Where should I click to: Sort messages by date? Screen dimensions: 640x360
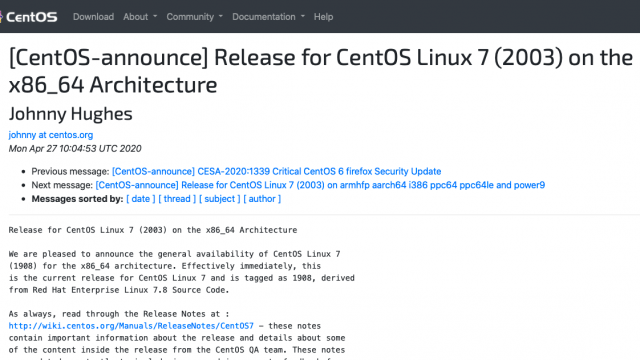[141, 199]
